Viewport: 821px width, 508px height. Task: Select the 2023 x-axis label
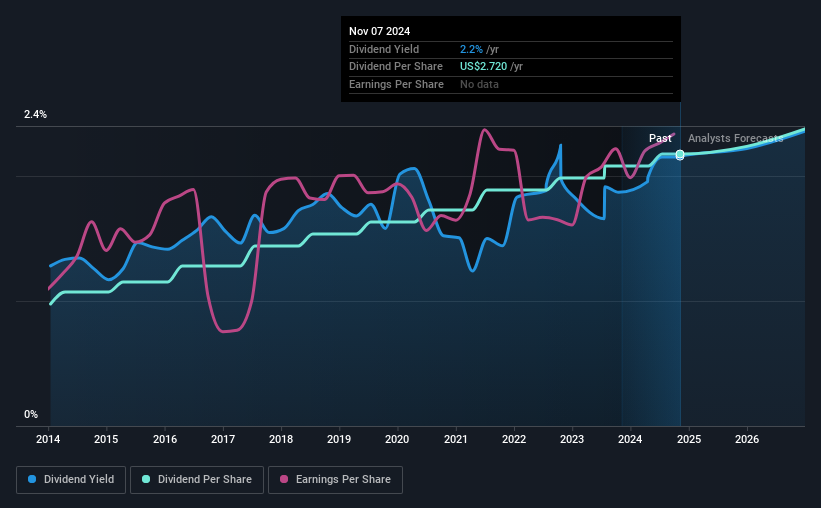coord(572,439)
